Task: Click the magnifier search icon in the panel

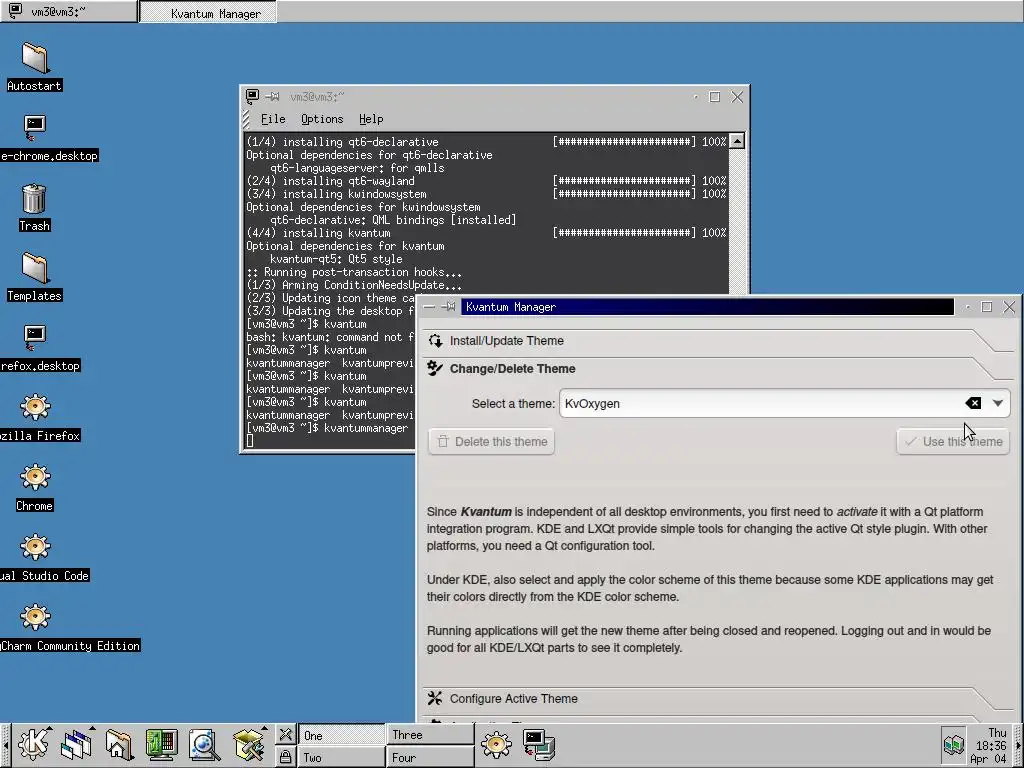Action: tap(204, 744)
